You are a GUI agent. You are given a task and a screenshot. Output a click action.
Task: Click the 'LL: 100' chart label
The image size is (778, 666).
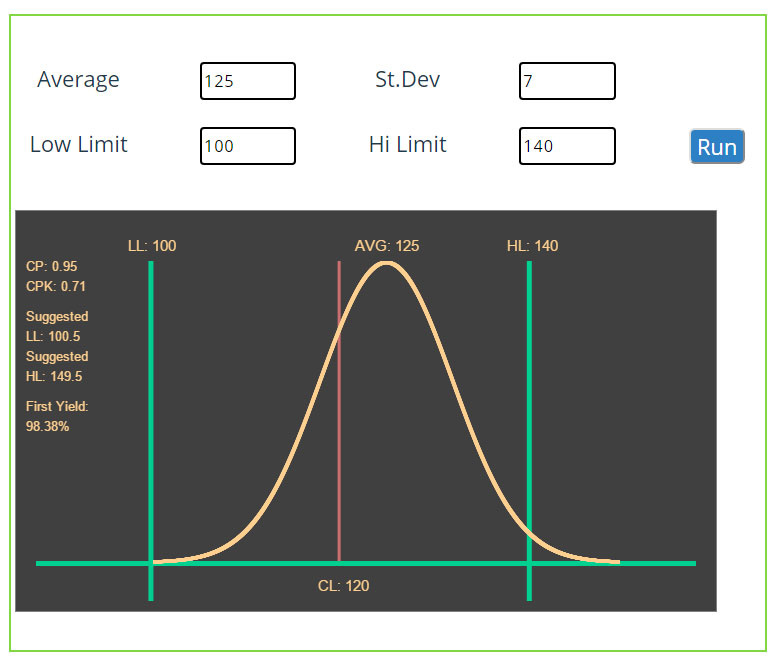152,246
